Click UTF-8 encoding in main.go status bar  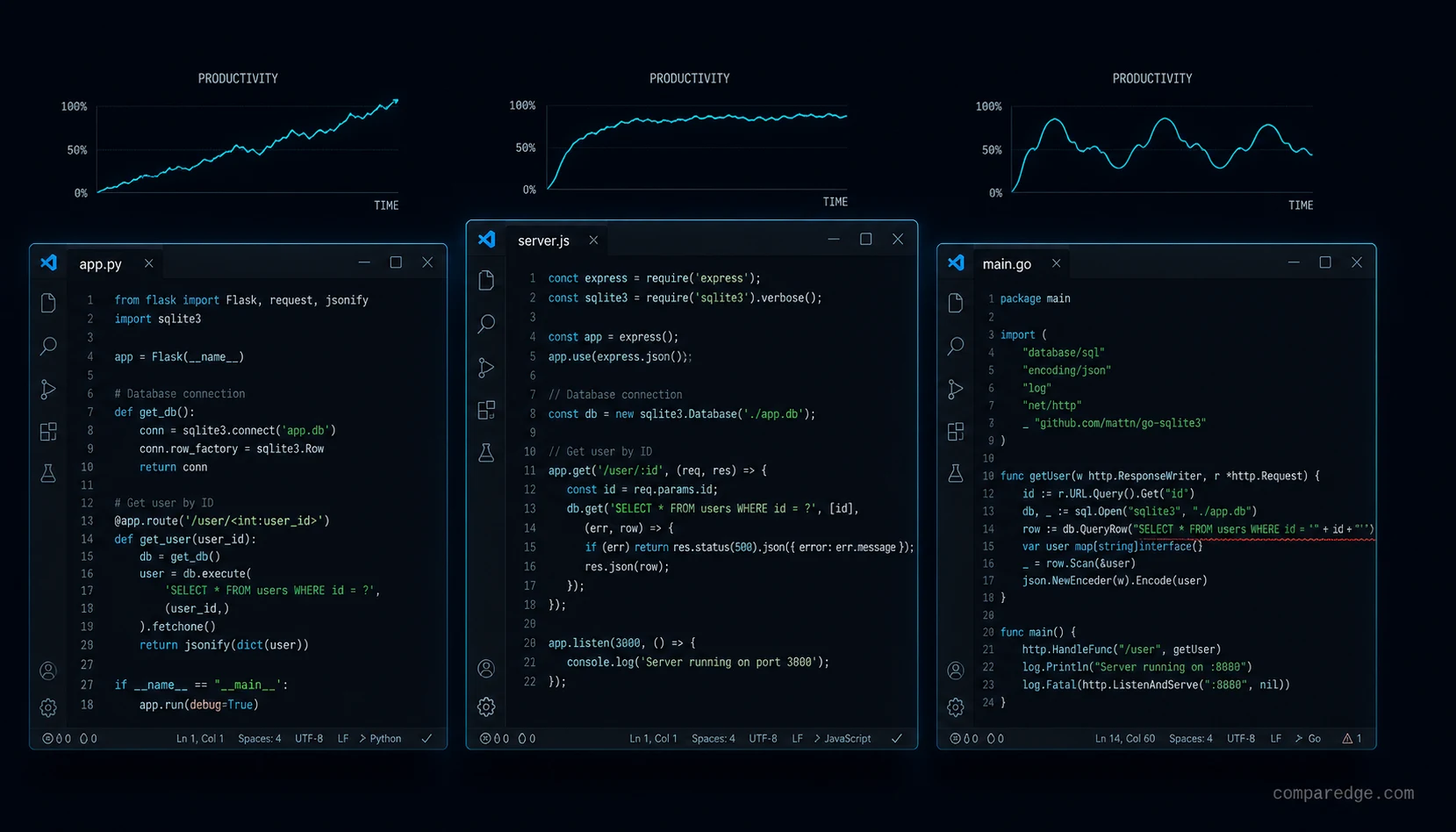tap(1241, 739)
